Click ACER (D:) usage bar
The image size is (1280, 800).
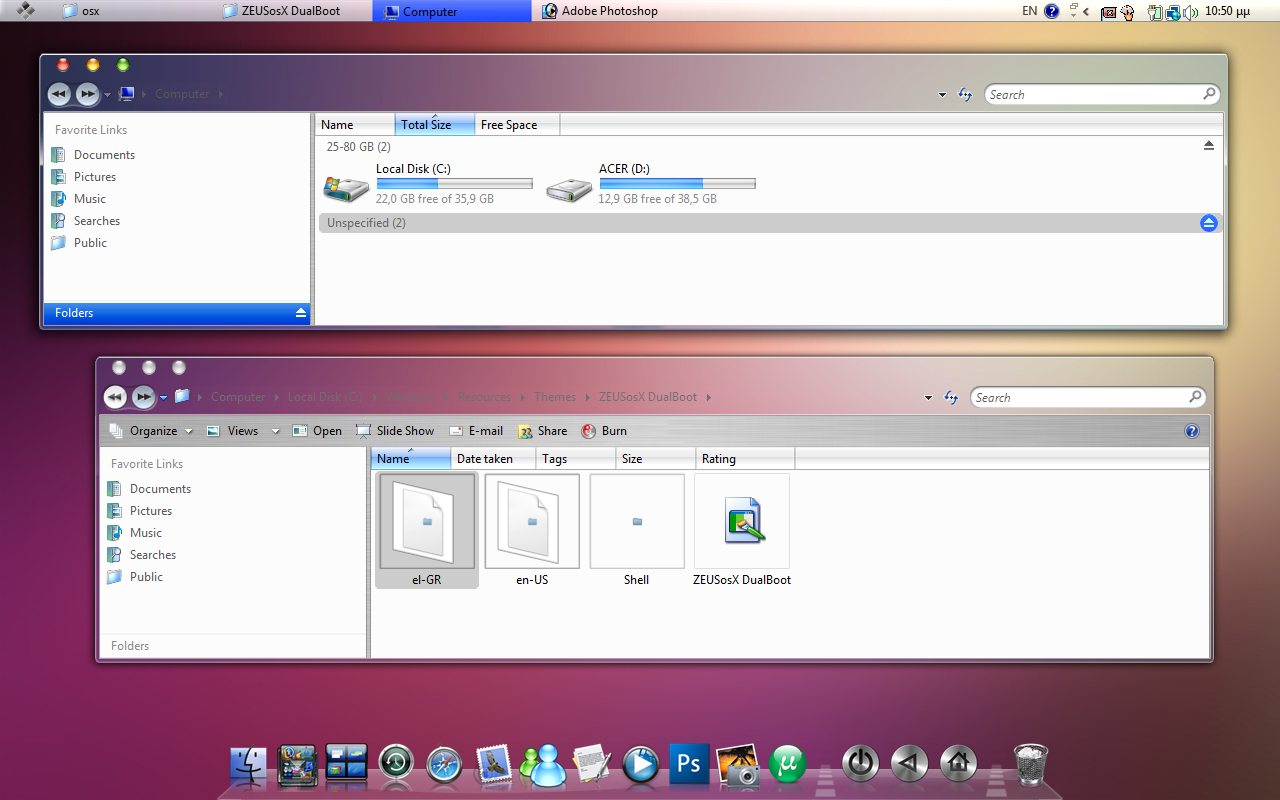[x=677, y=184]
